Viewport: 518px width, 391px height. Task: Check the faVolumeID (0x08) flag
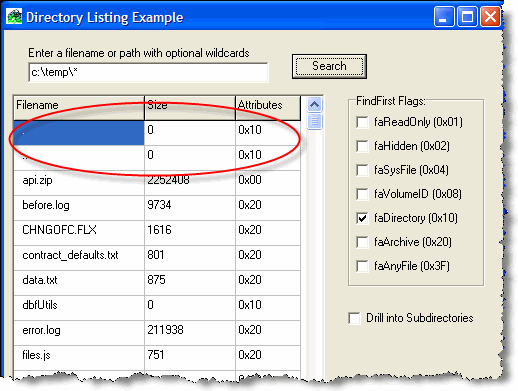(x=362, y=194)
